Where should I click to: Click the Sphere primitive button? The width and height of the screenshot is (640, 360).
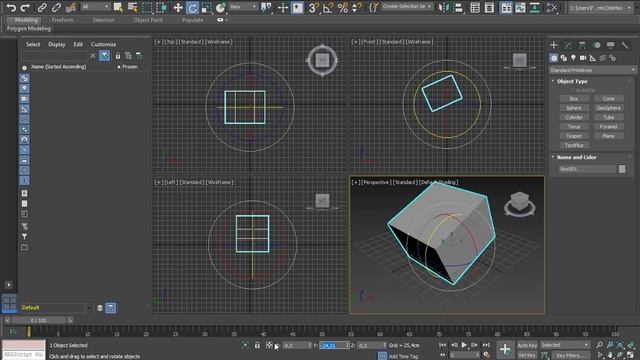(574, 108)
